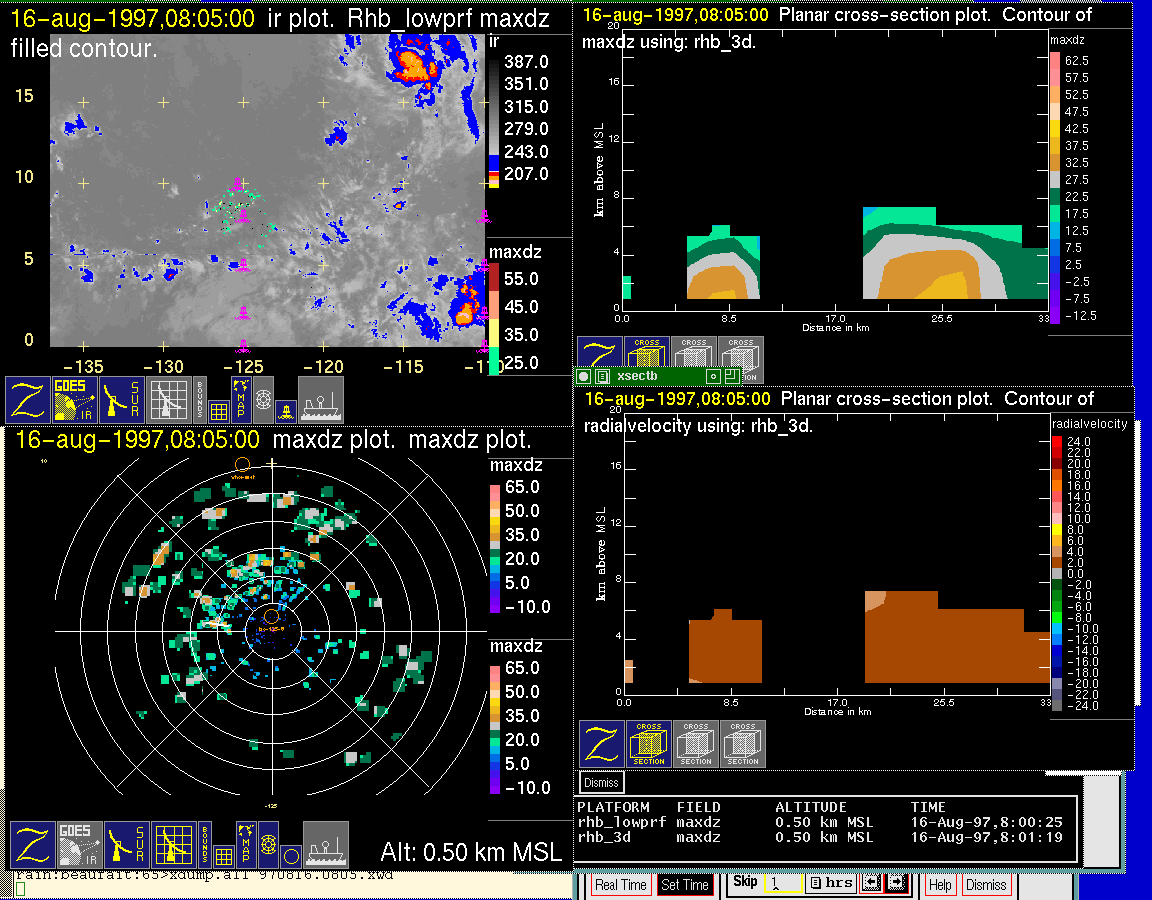
Task: Click the Help button in time controller
Action: tap(940, 885)
